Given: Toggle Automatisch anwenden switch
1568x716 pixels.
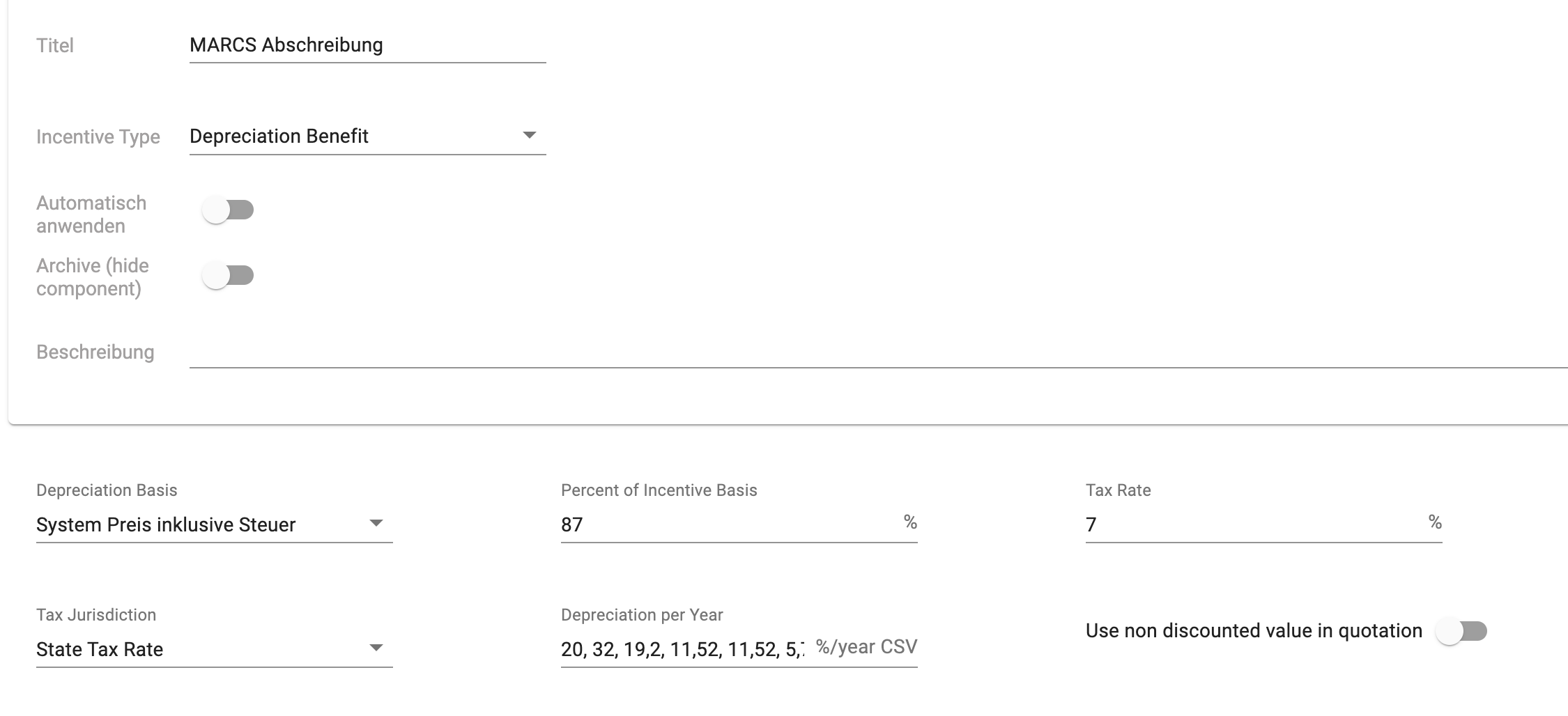Looking at the screenshot, I should coord(228,210).
